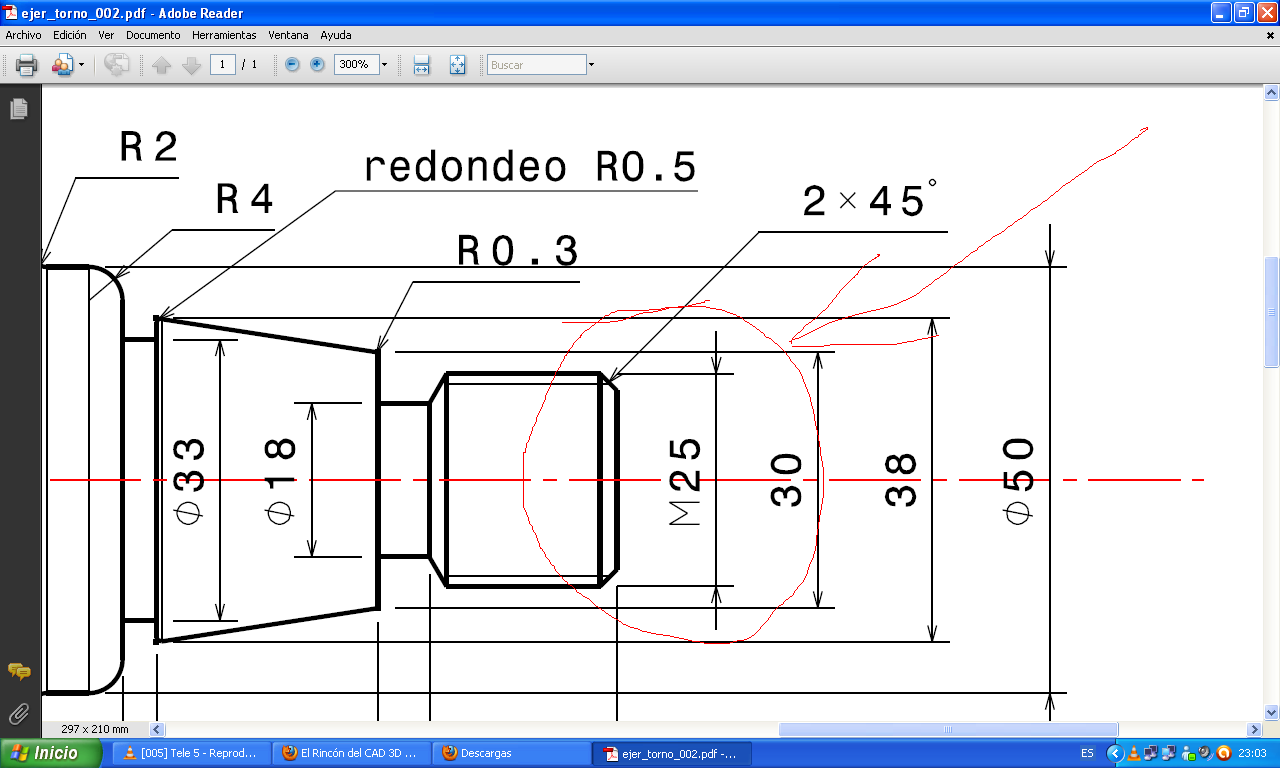The image size is (1280, 768).
Task: Click the Inicio start button
Action: pos(52,753)
